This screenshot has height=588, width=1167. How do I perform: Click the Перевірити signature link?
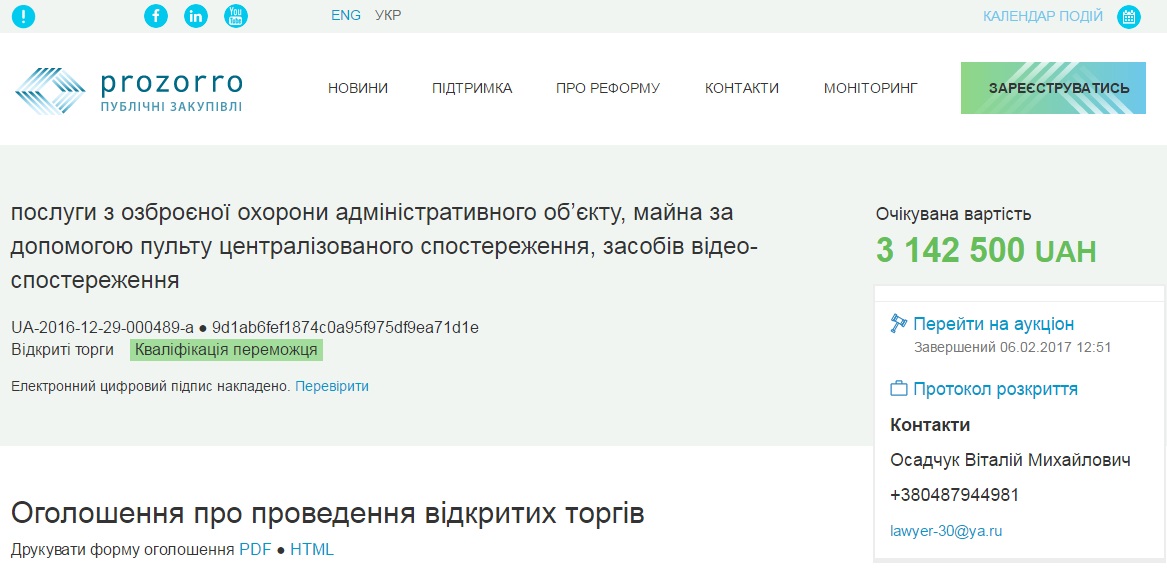pos(332,386)
